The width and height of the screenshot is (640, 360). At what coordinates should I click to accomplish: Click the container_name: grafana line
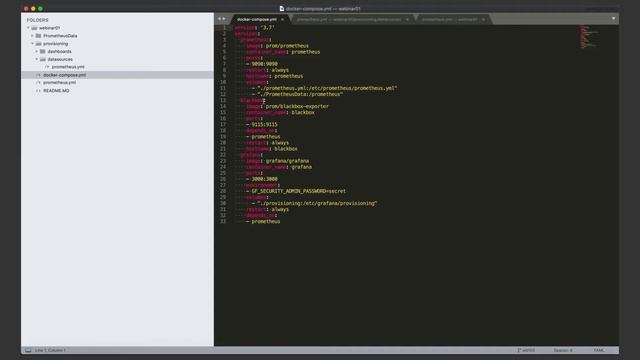(279, 167)
